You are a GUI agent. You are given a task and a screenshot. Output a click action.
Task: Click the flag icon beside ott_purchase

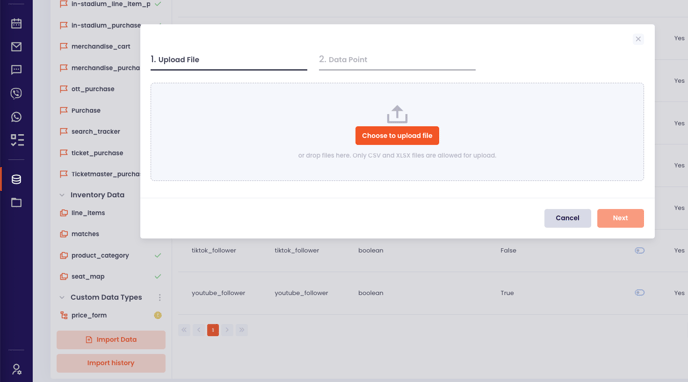coord(64,89)
